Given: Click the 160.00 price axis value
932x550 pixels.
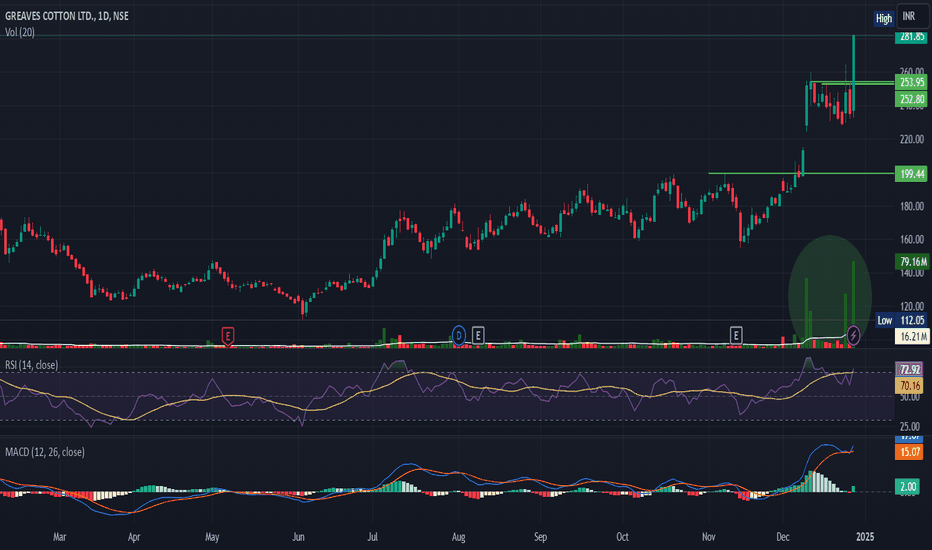Looking at the screenshot, I should point(912,240).
